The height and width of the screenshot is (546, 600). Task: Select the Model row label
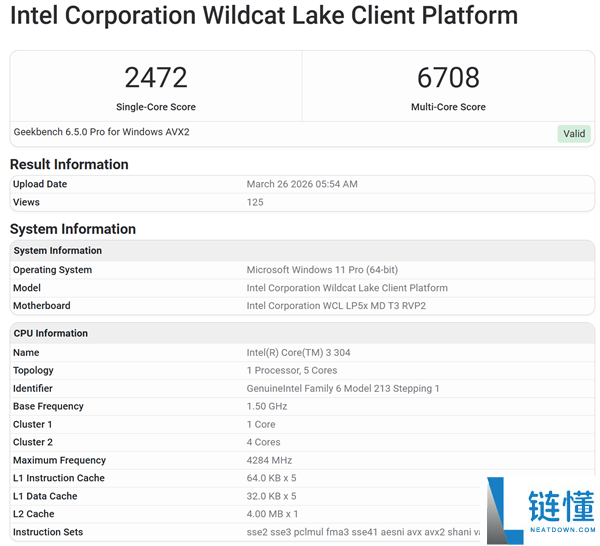point(27,288)
